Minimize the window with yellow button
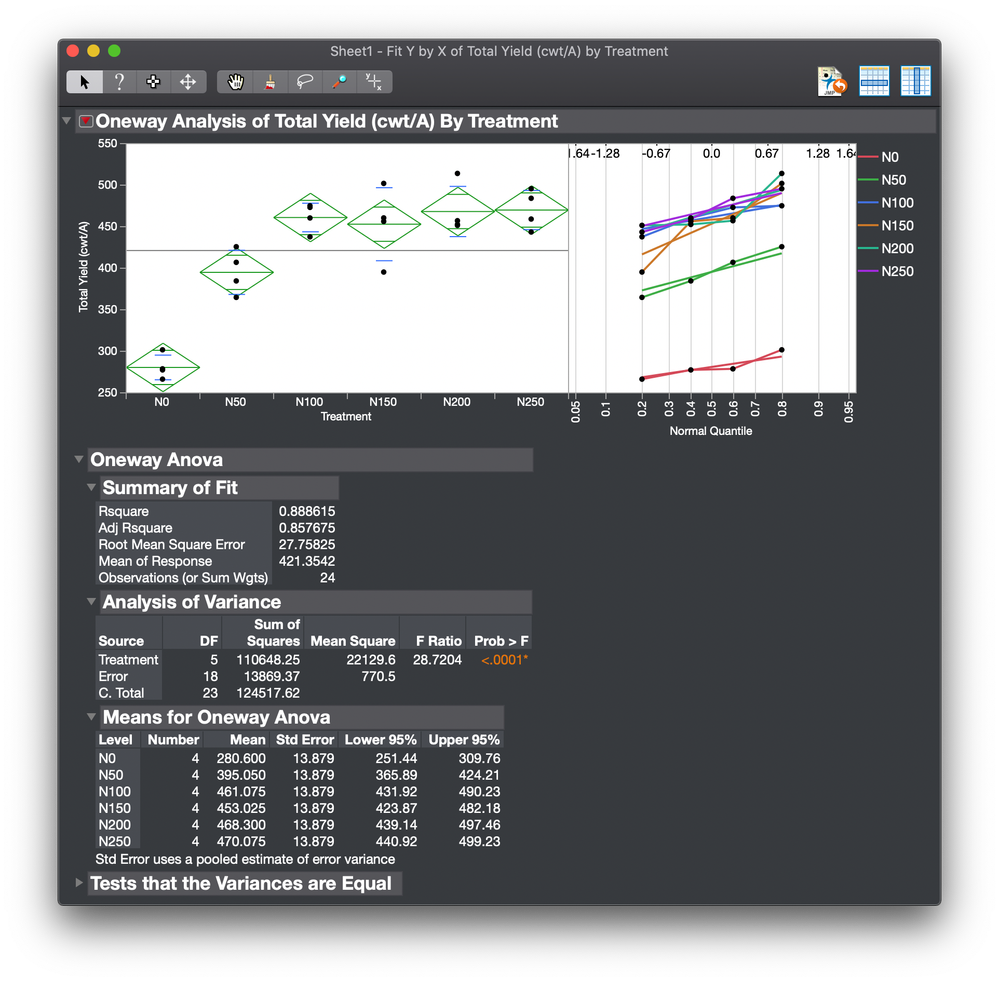999x982 pixels. tap(93, 51)
